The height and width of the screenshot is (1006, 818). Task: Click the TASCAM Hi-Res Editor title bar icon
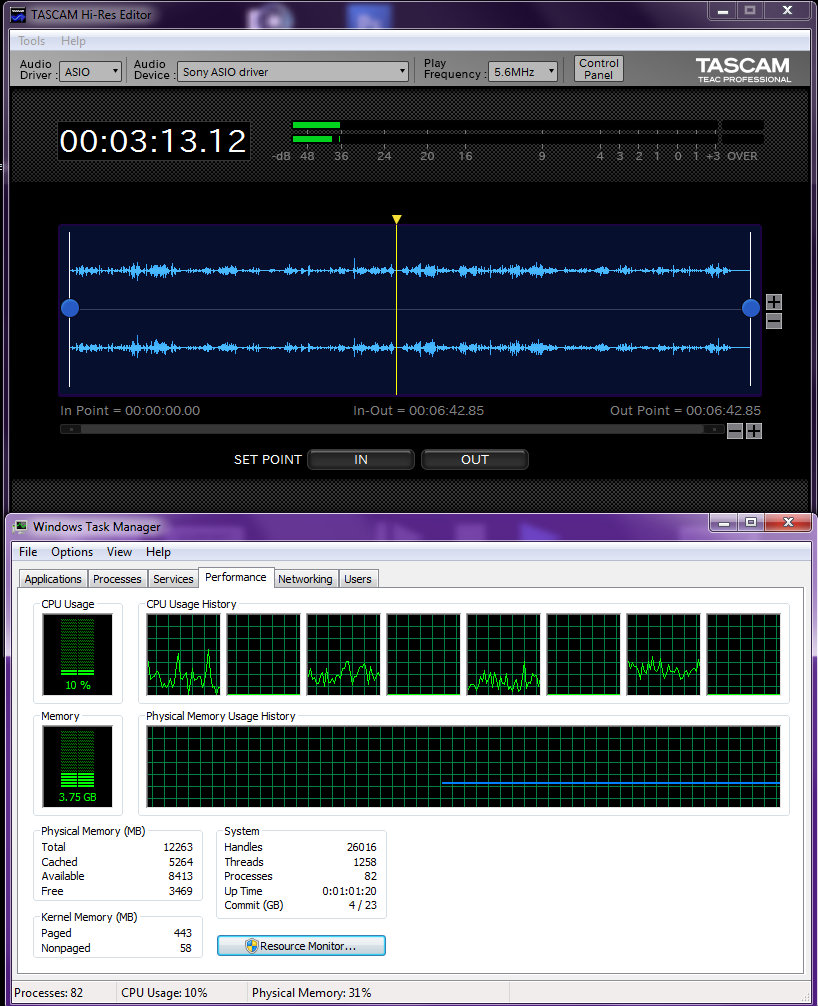coord(18,14)
